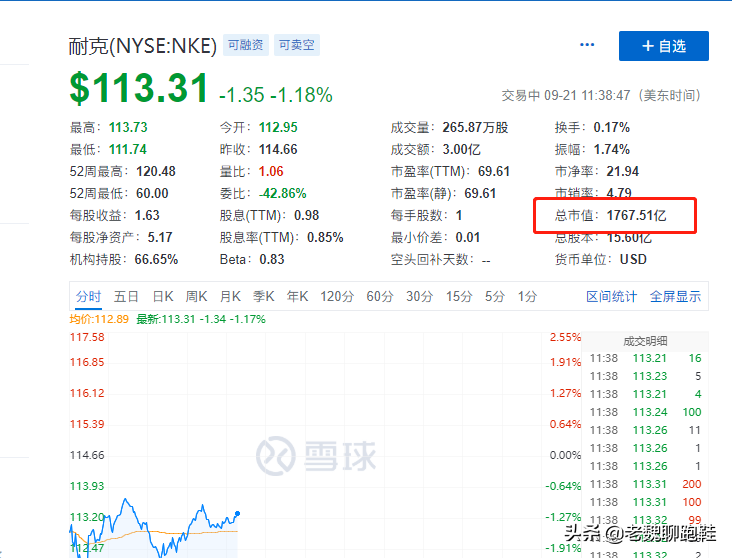Choose the 60分 interval tab

click(x=380, y=296)
